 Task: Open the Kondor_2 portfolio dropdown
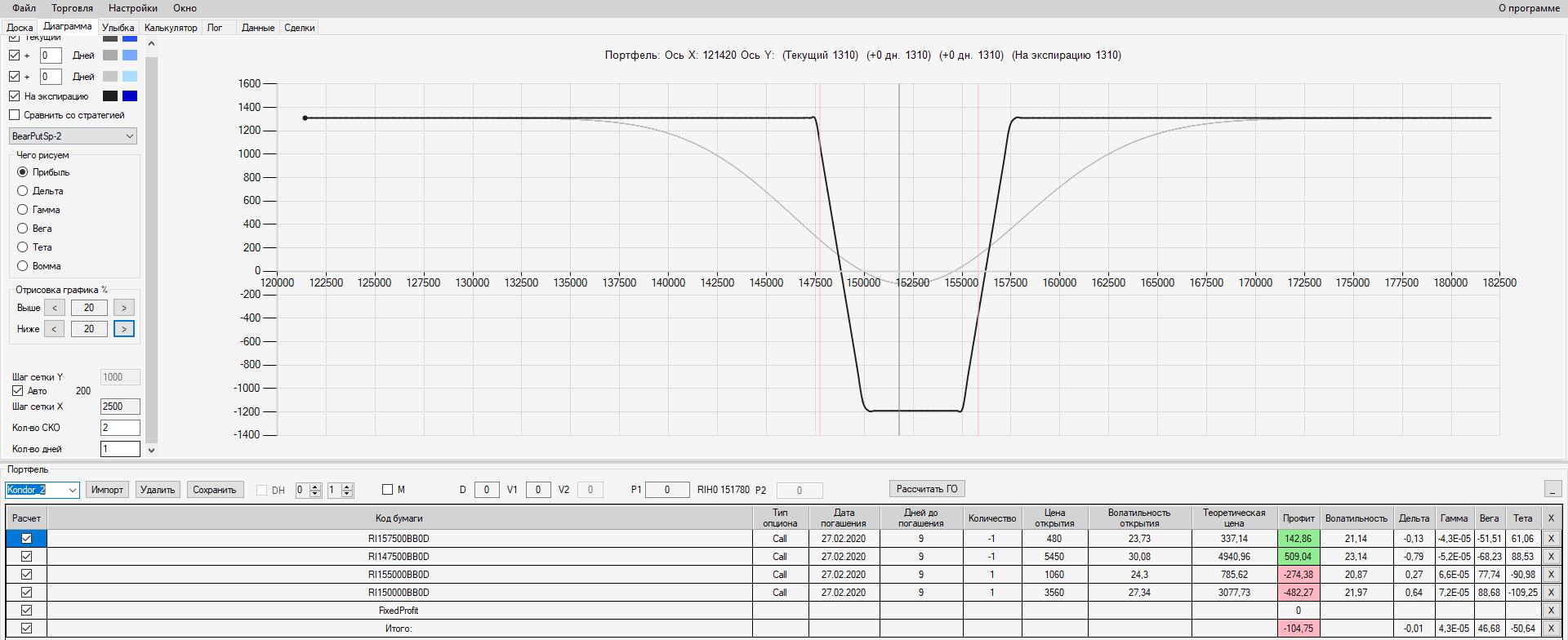73,490
